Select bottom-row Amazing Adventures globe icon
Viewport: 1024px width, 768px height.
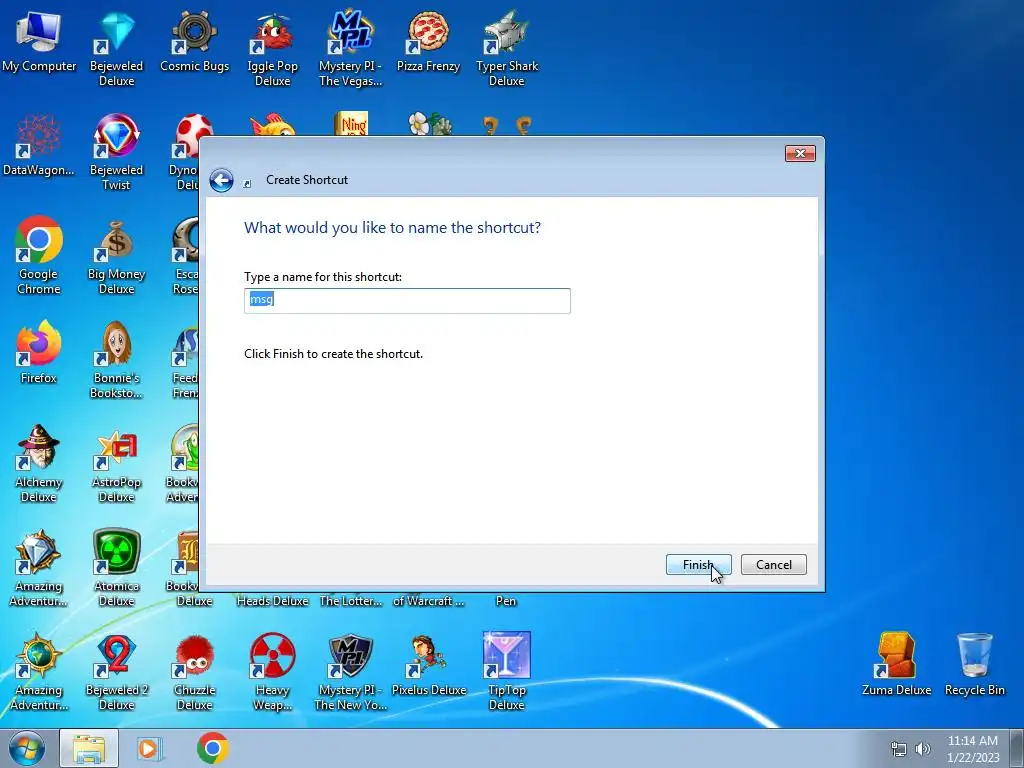pyautogui.click(x=39, y=672)
